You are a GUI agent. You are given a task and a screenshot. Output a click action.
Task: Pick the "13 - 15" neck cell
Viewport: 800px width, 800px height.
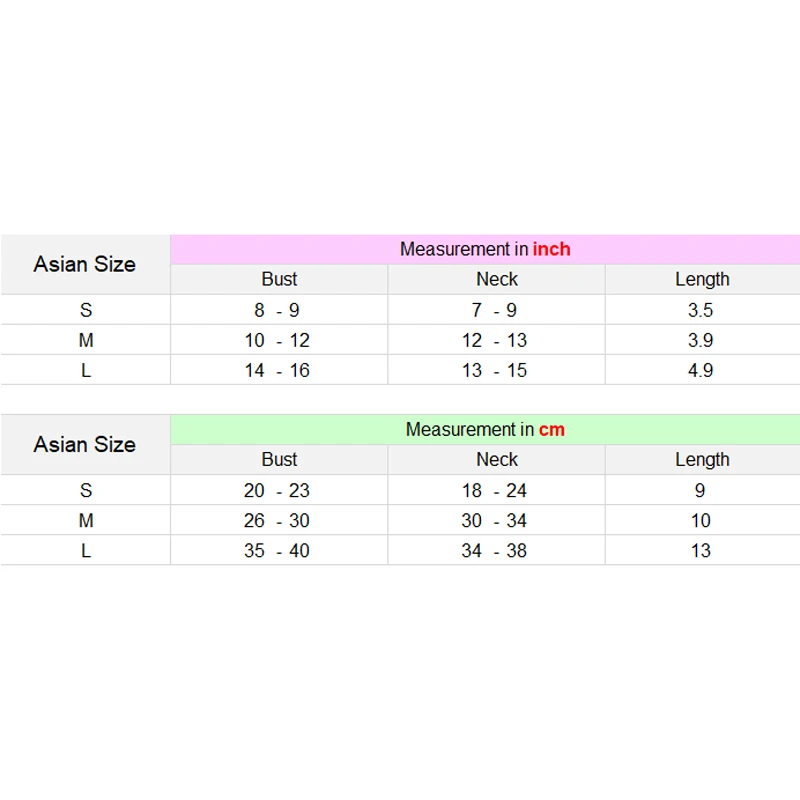(x=494, y=370)
